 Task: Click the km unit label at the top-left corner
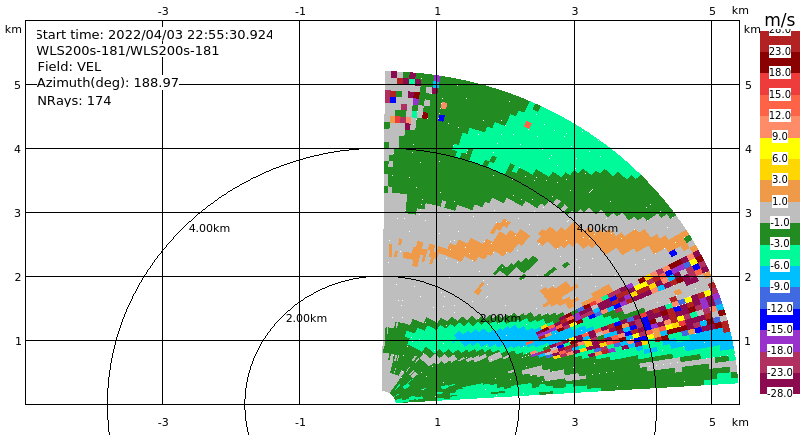pos(13,30)
